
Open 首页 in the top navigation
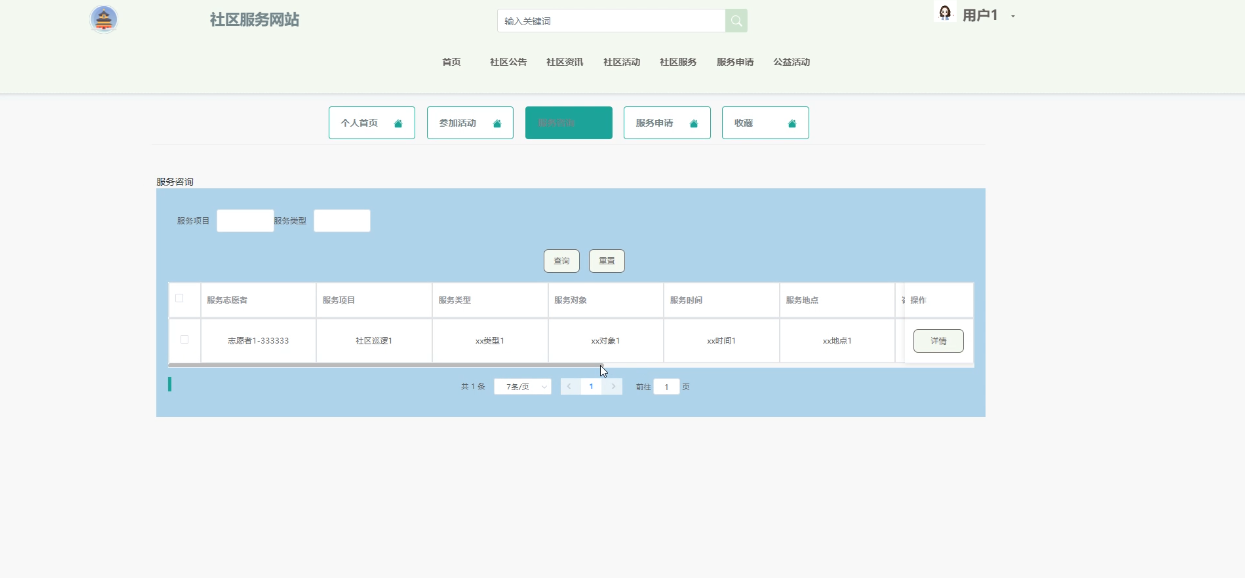[x=452, y=62]
